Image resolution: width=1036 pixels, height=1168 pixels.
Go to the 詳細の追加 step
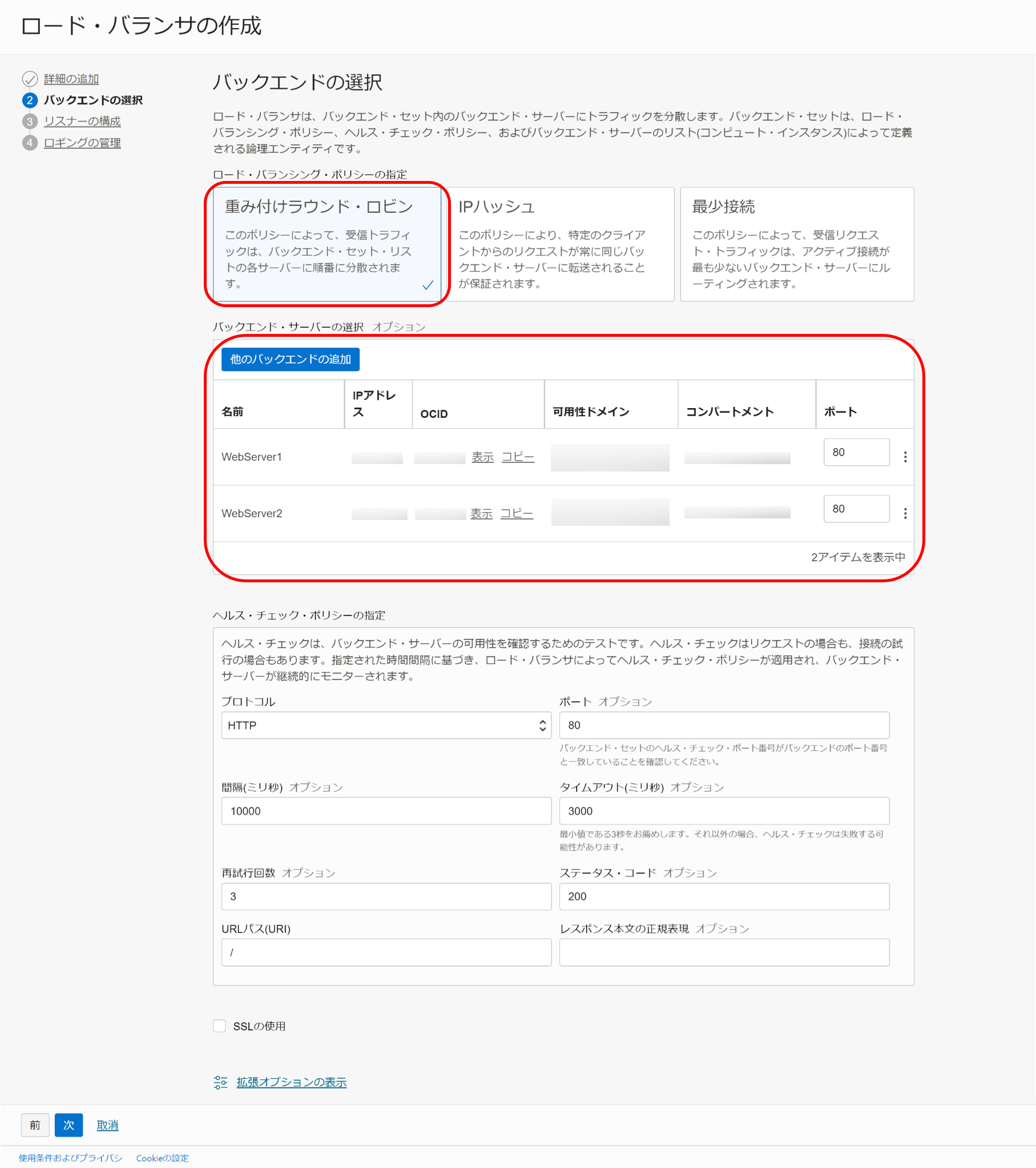(71, 79)
